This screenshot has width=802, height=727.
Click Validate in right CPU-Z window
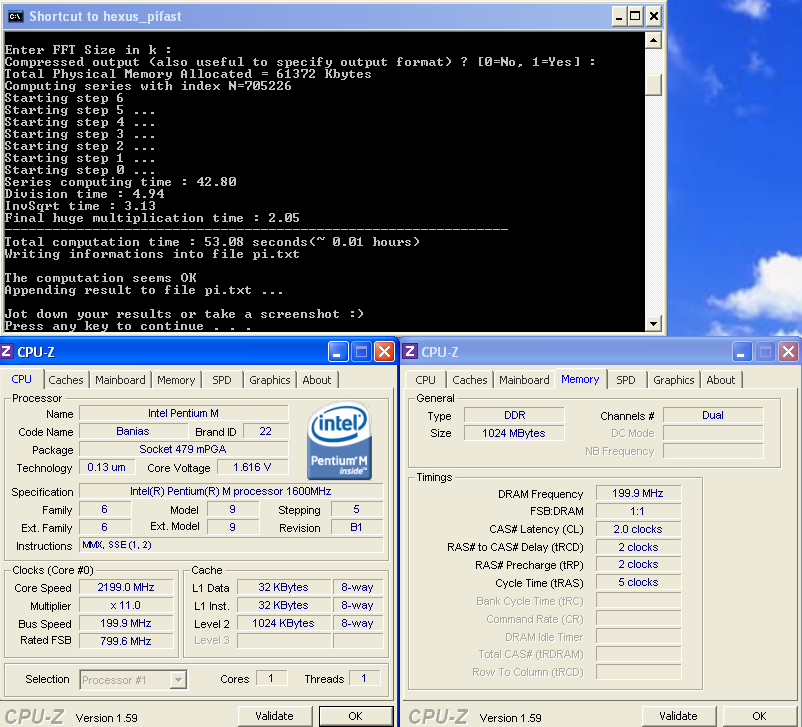click(678, 716)
